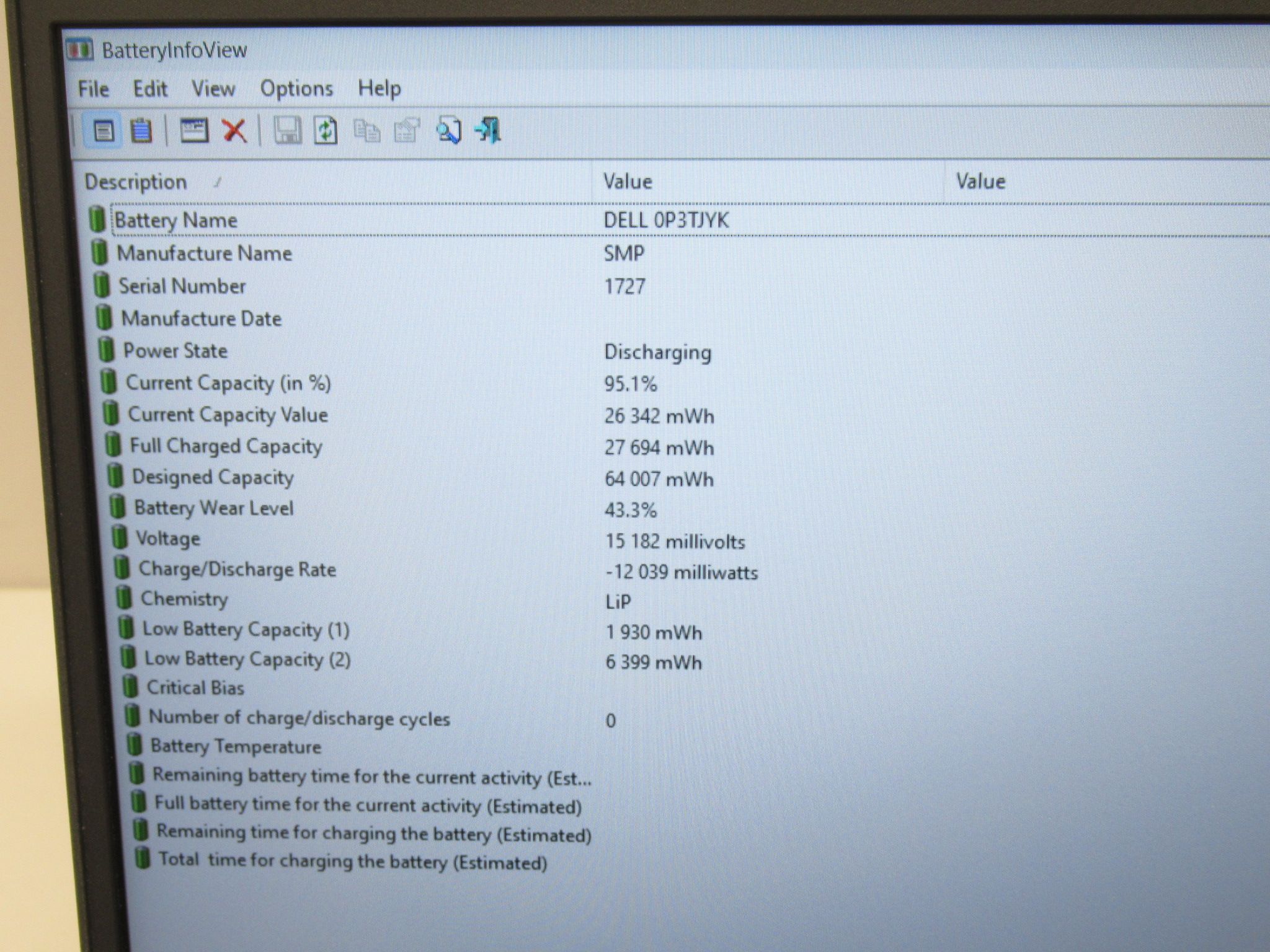Select the Number of charge/discharge cycles row
This screenshot has height=952, width=1270.
(299, 718)
